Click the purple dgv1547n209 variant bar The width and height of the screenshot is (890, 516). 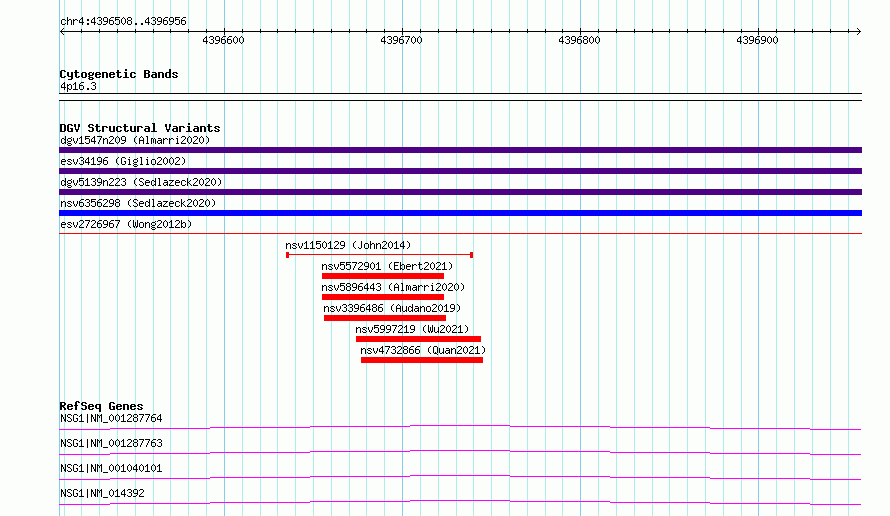tap(460, 150)
